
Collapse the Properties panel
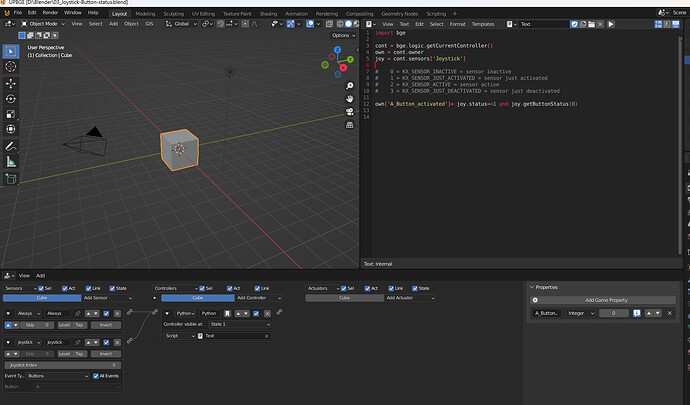532,287
